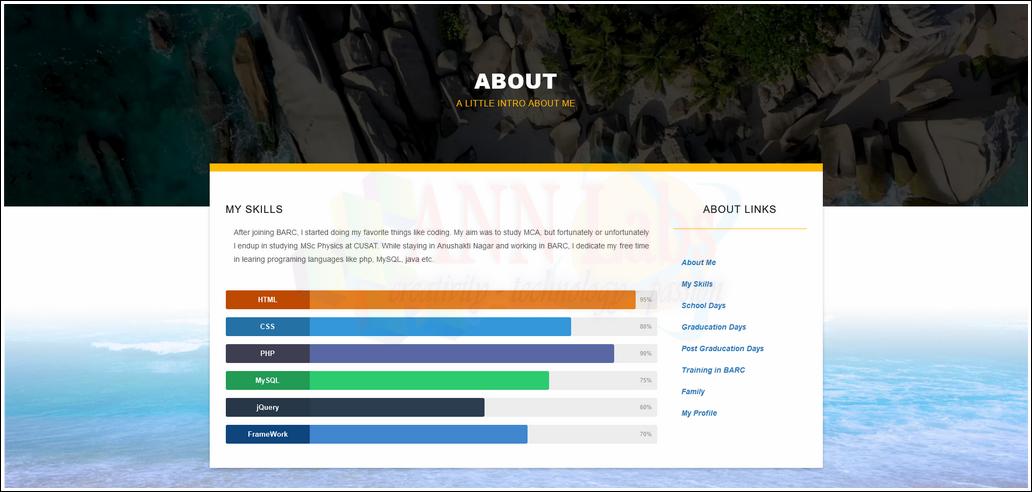1032x492 pixels.
Task: Click the ABOUT page title
Action: click(515, 82)
